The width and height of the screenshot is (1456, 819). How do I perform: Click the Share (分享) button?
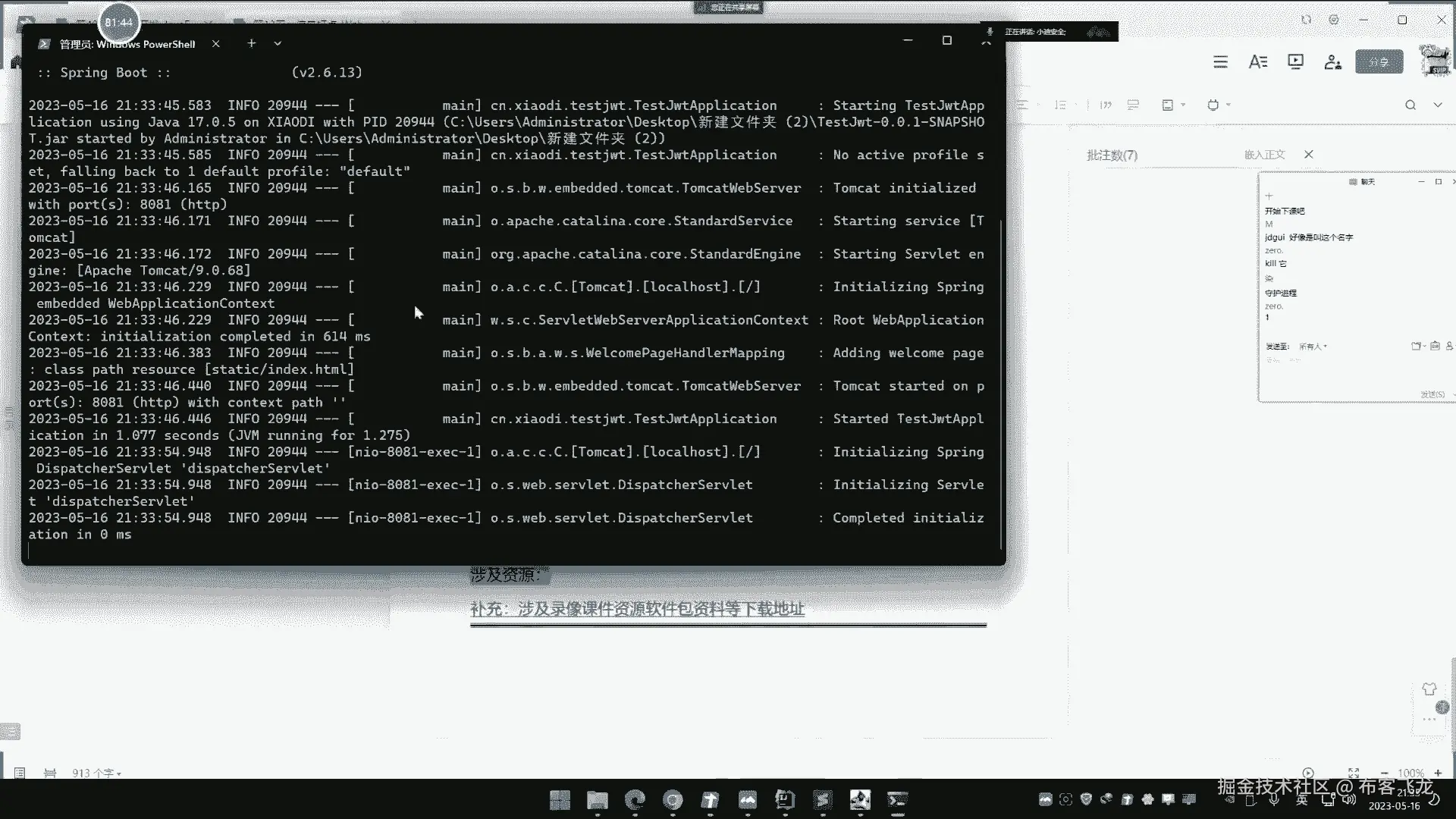(1379, 62)
